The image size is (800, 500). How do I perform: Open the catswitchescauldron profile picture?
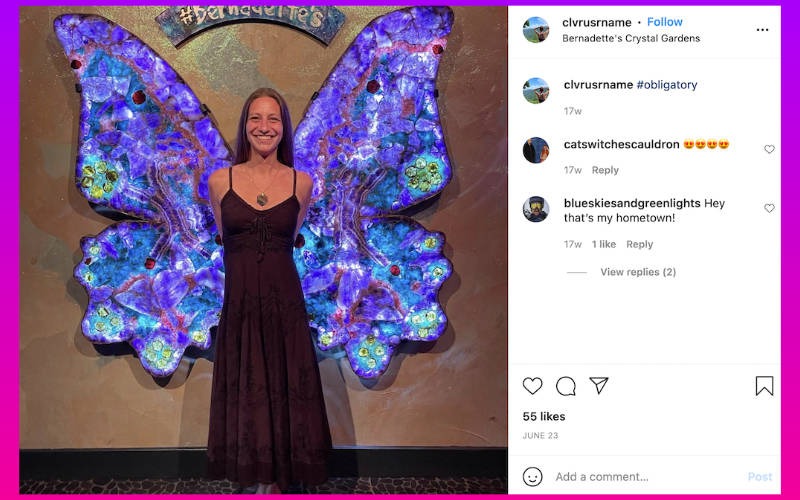click(536, 150)
